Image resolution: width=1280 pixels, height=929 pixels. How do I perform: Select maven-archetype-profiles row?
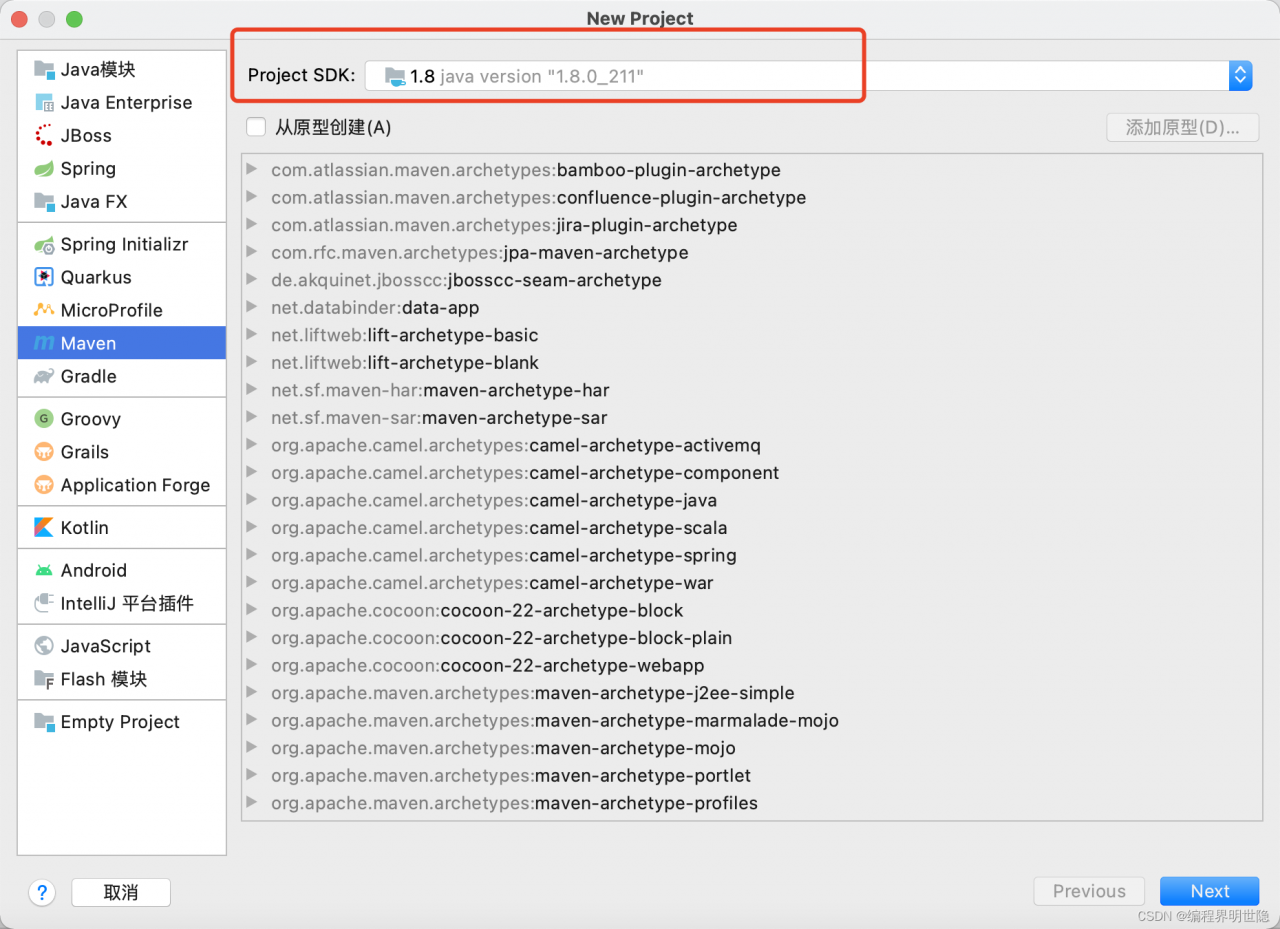752,803
